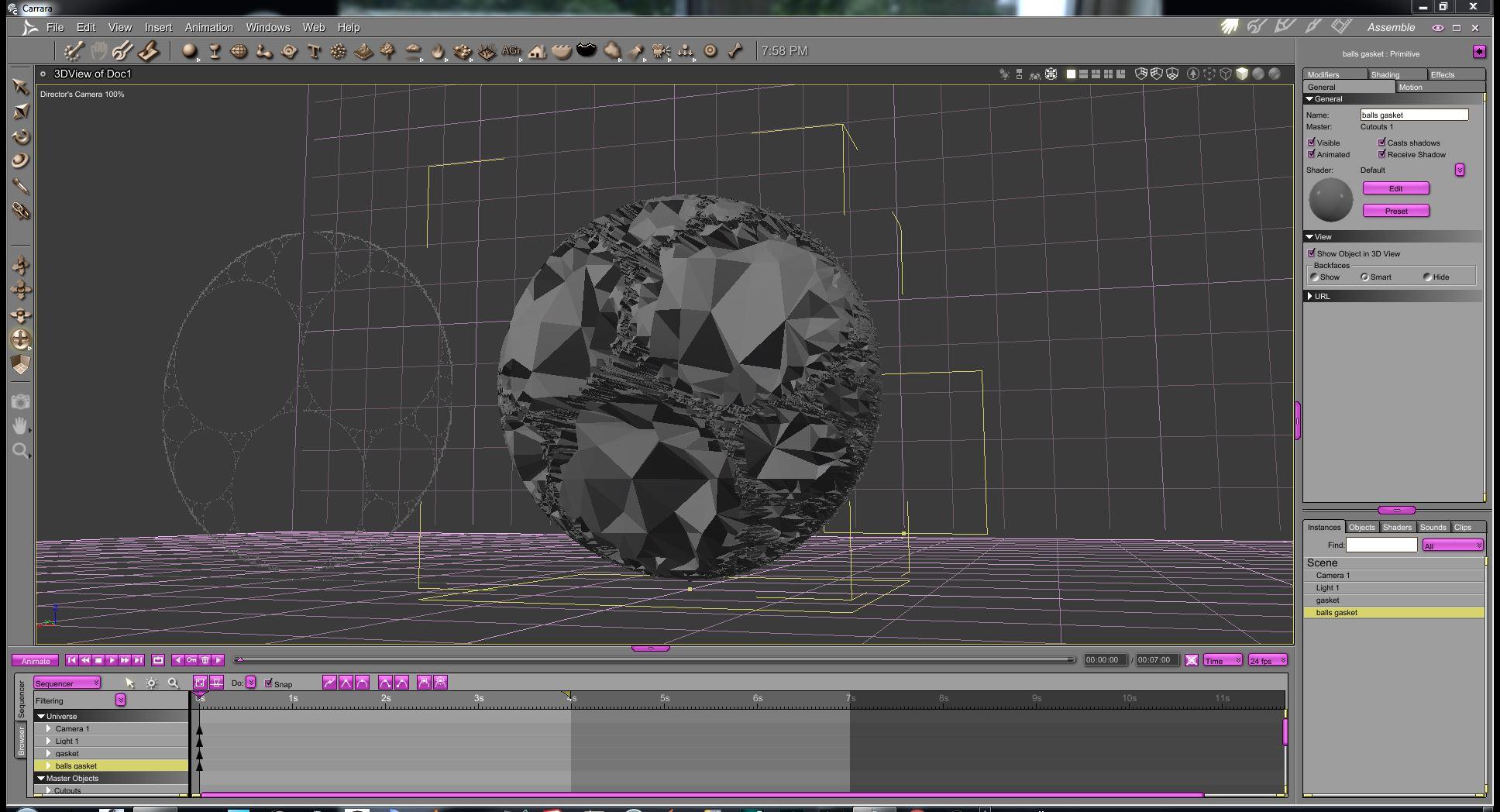Click the sequencer magnifier zoom icon
Image resolution: width=1500 pixels, height=812 pixels.
pos(173,683)
